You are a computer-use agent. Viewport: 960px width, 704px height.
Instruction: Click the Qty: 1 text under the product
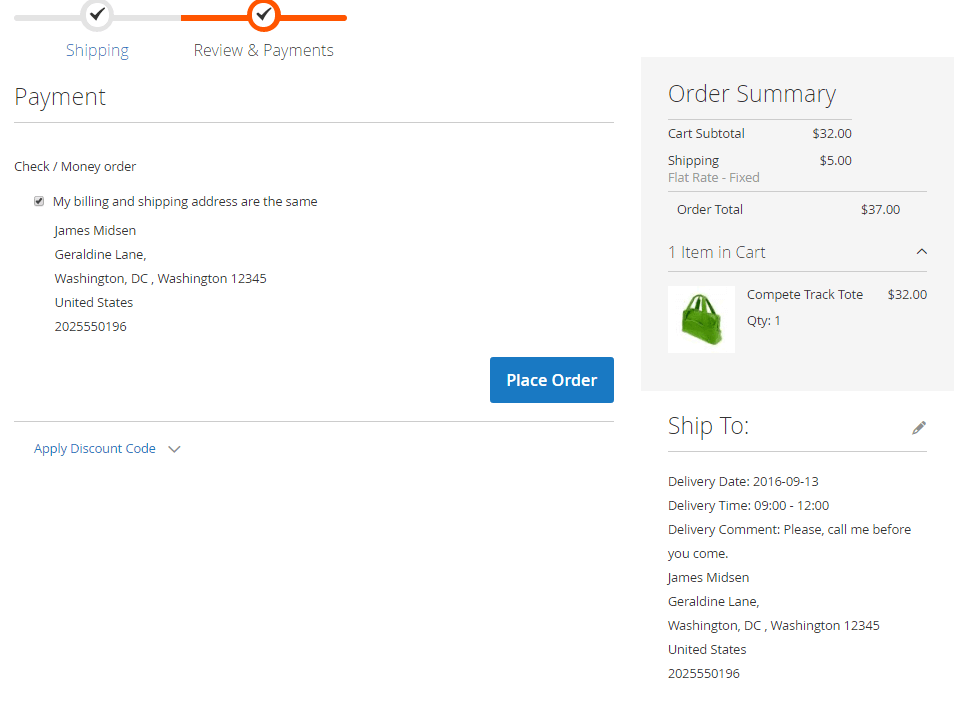coord(763,320)
